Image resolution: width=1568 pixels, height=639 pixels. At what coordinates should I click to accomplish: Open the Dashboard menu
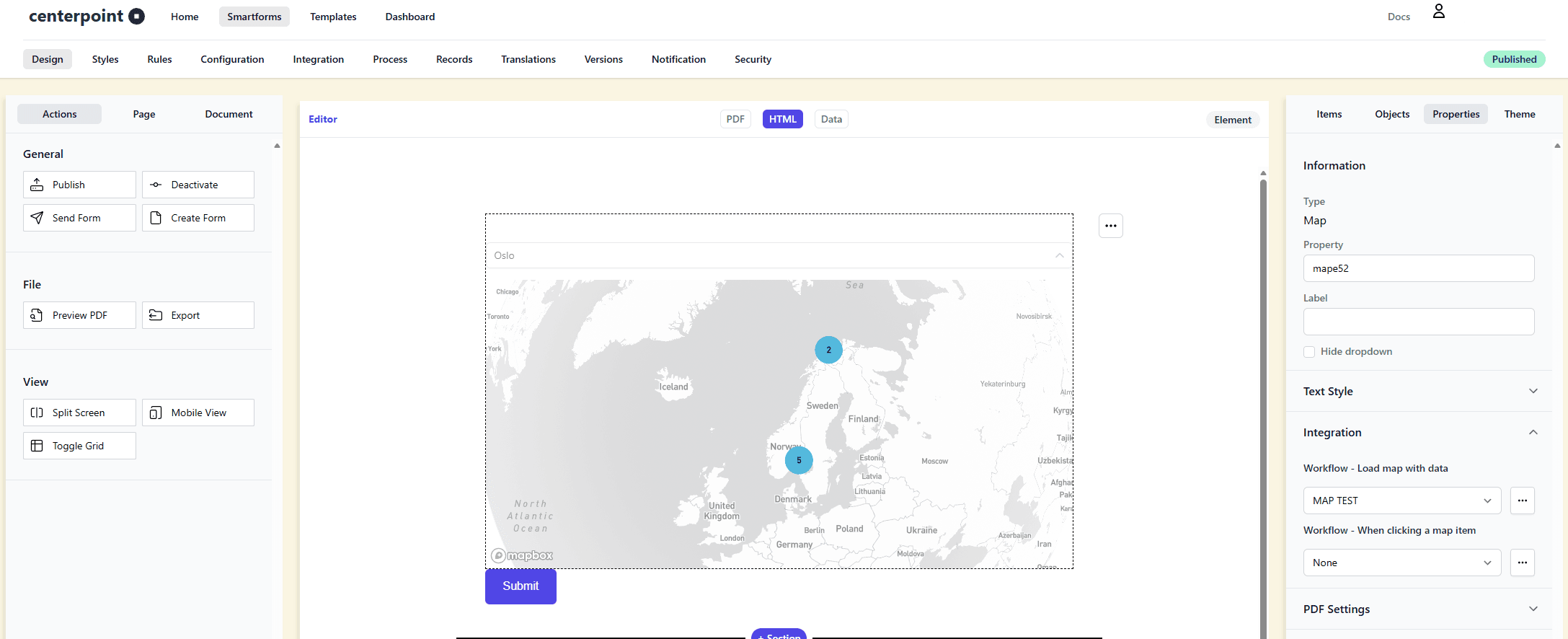(410, 17)
